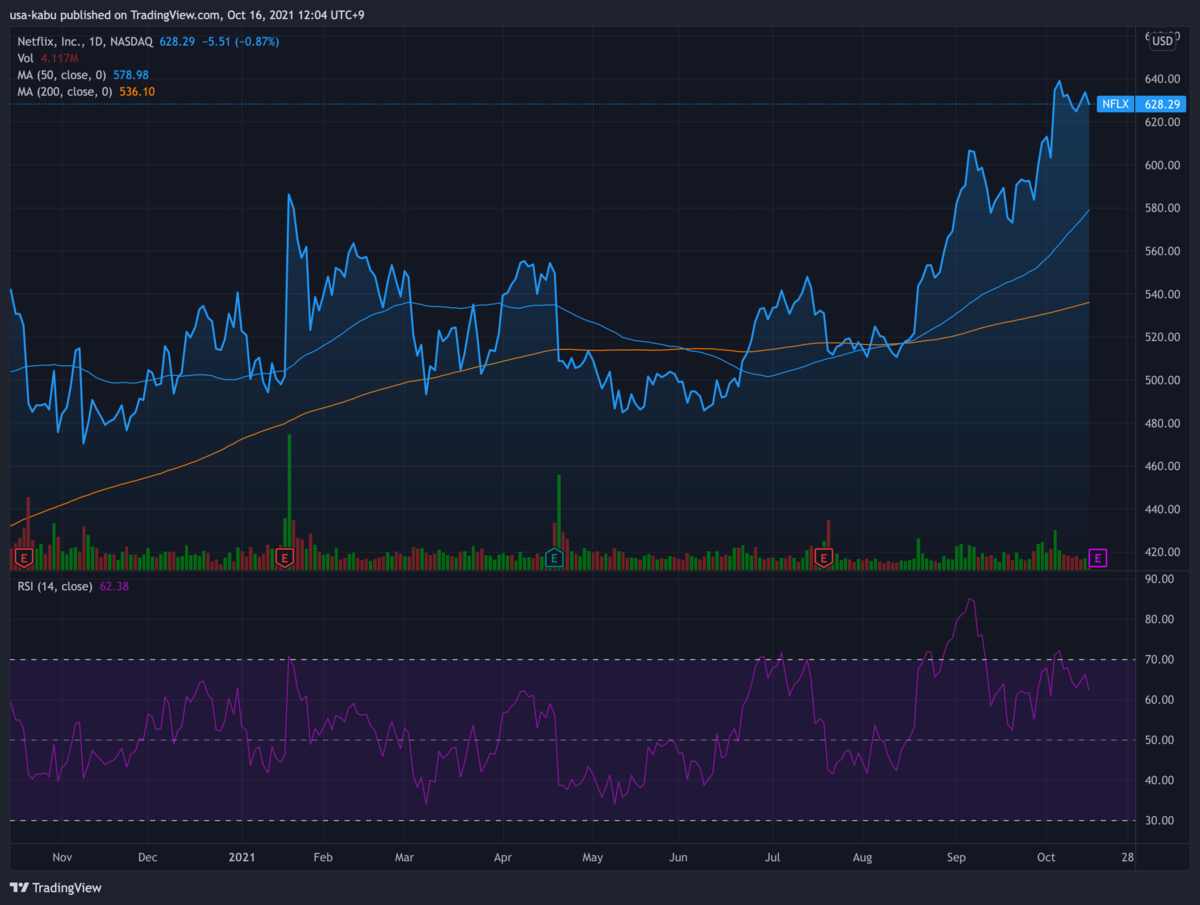Screen dimensions: 1200x905
Task: Click the 520.00 price axis label
Action: click(x=1163, y=337)
